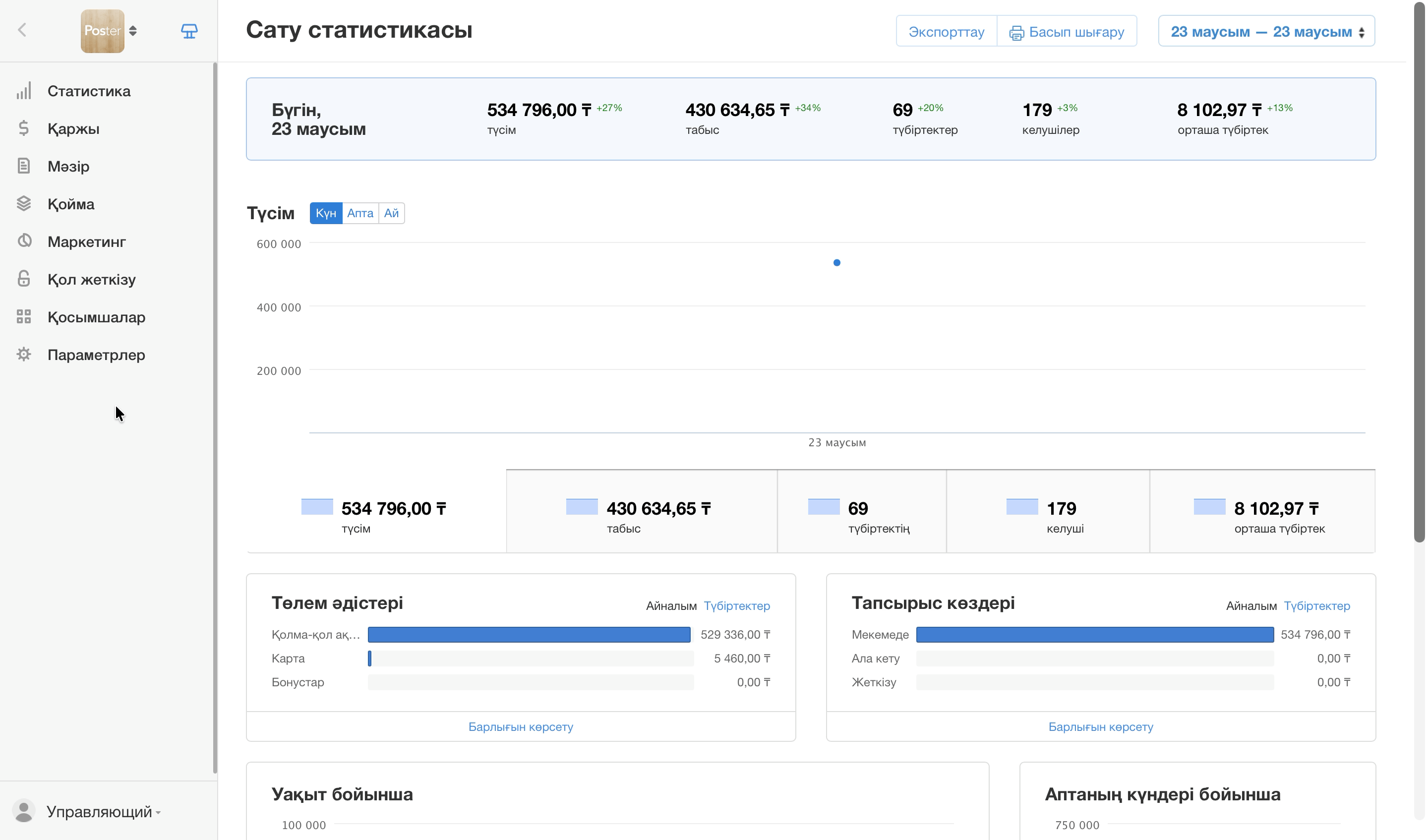The height and width of the screenshot is (840, 1428).
Task: Click the 5 460,00 ₸ card amount
Action: 743,659
